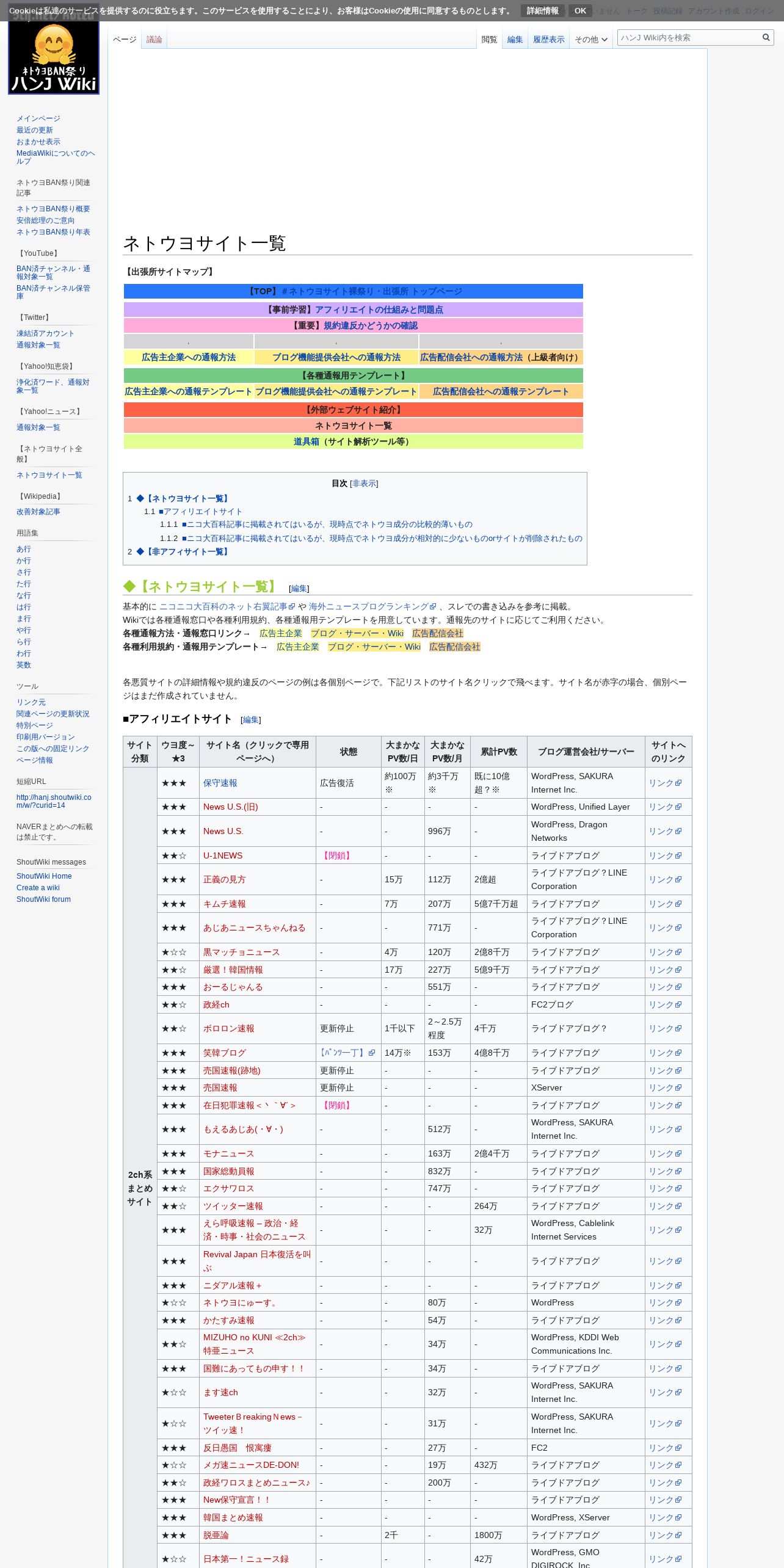The image size is (784, 1568).
Task: Open external link for 保守速報 row
Action: [665, 783]
